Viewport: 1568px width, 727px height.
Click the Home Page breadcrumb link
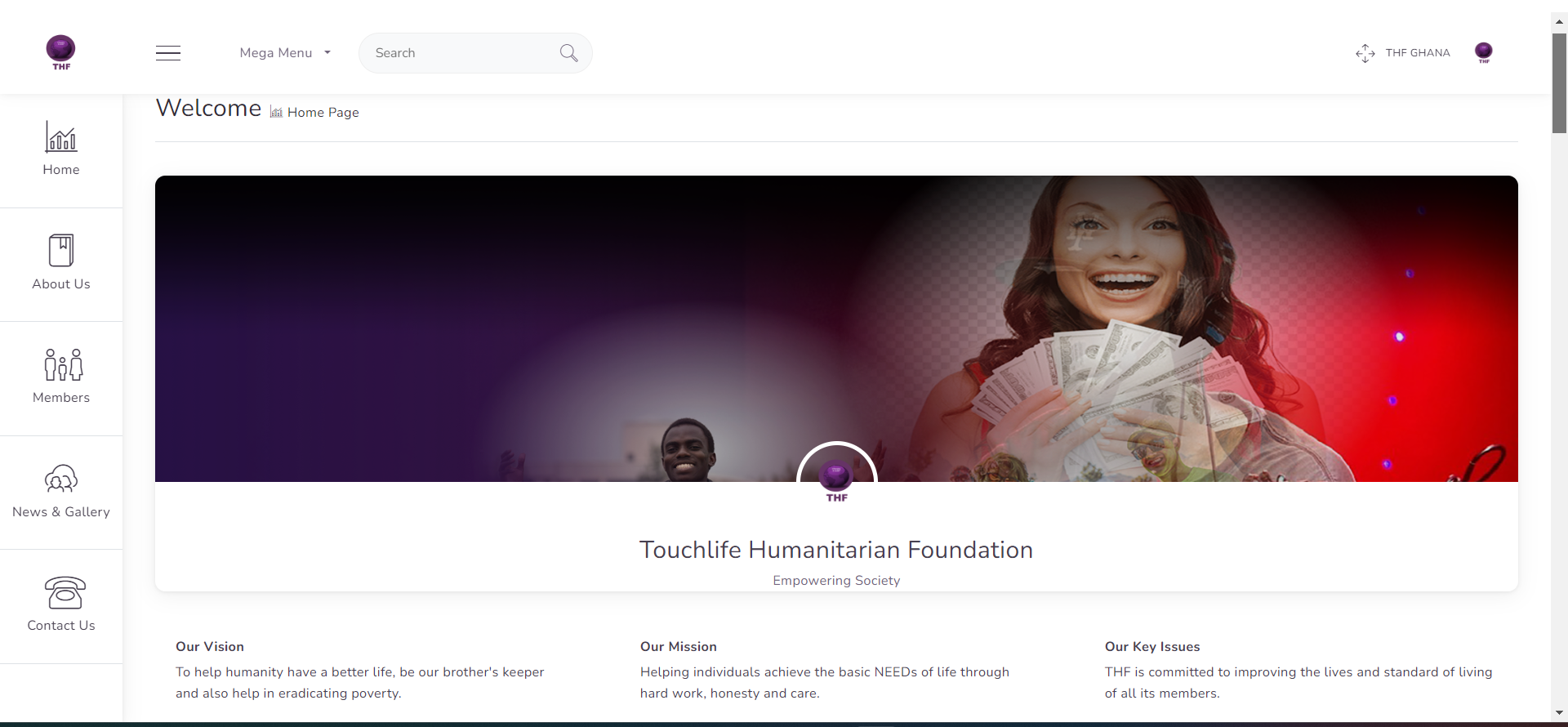click(323, 113)
